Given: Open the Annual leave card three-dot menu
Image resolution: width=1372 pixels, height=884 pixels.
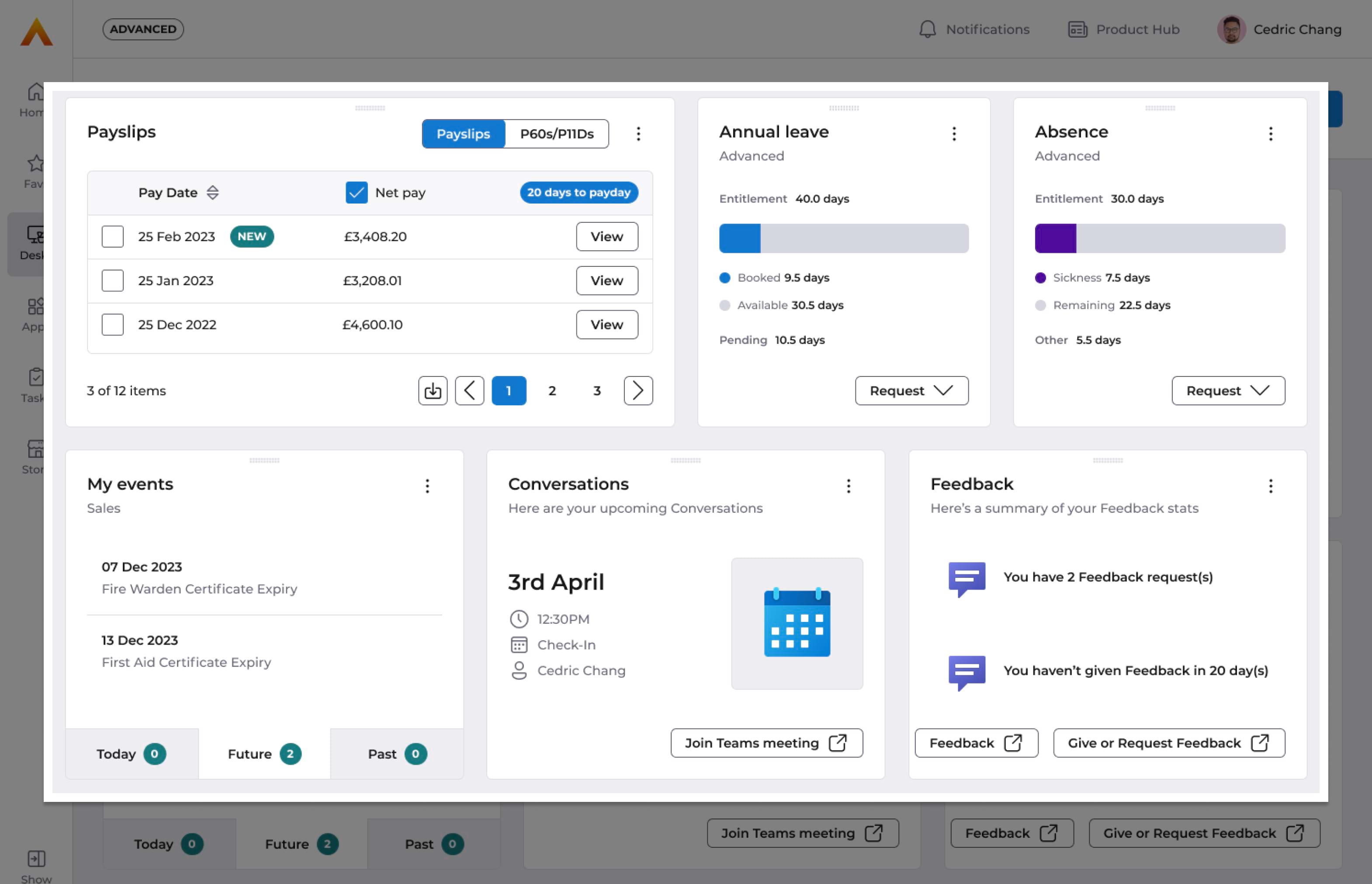Looking at the screenshot, I should [954, 134].
